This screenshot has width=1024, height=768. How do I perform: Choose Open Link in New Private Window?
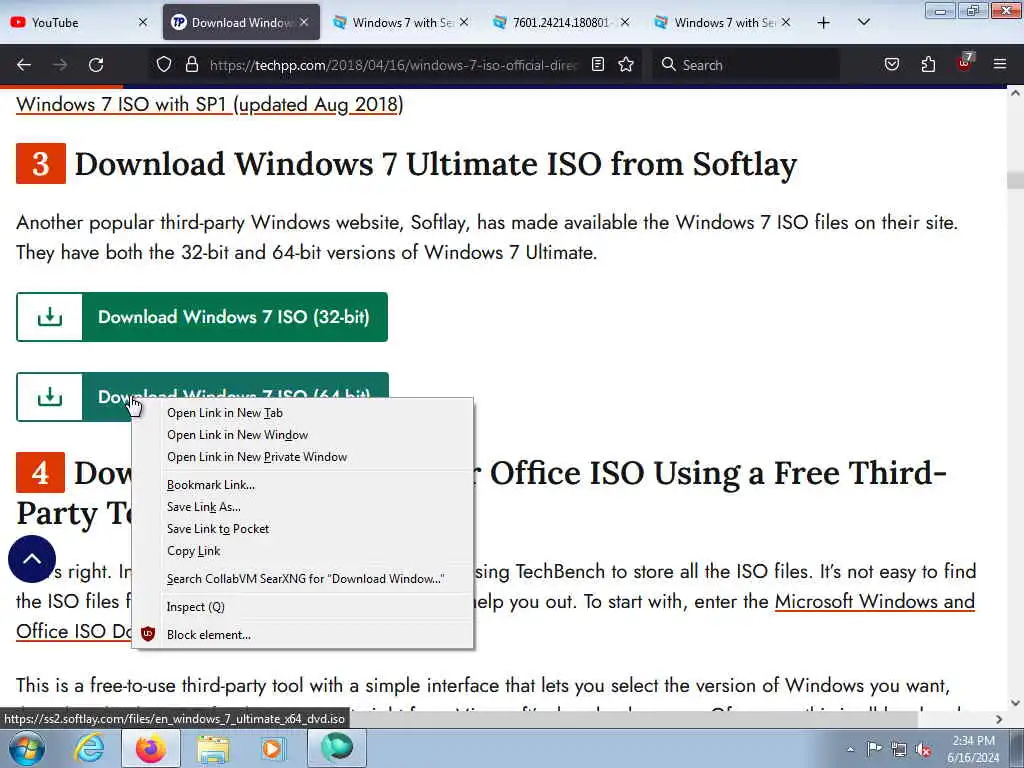tap(302, 457)
